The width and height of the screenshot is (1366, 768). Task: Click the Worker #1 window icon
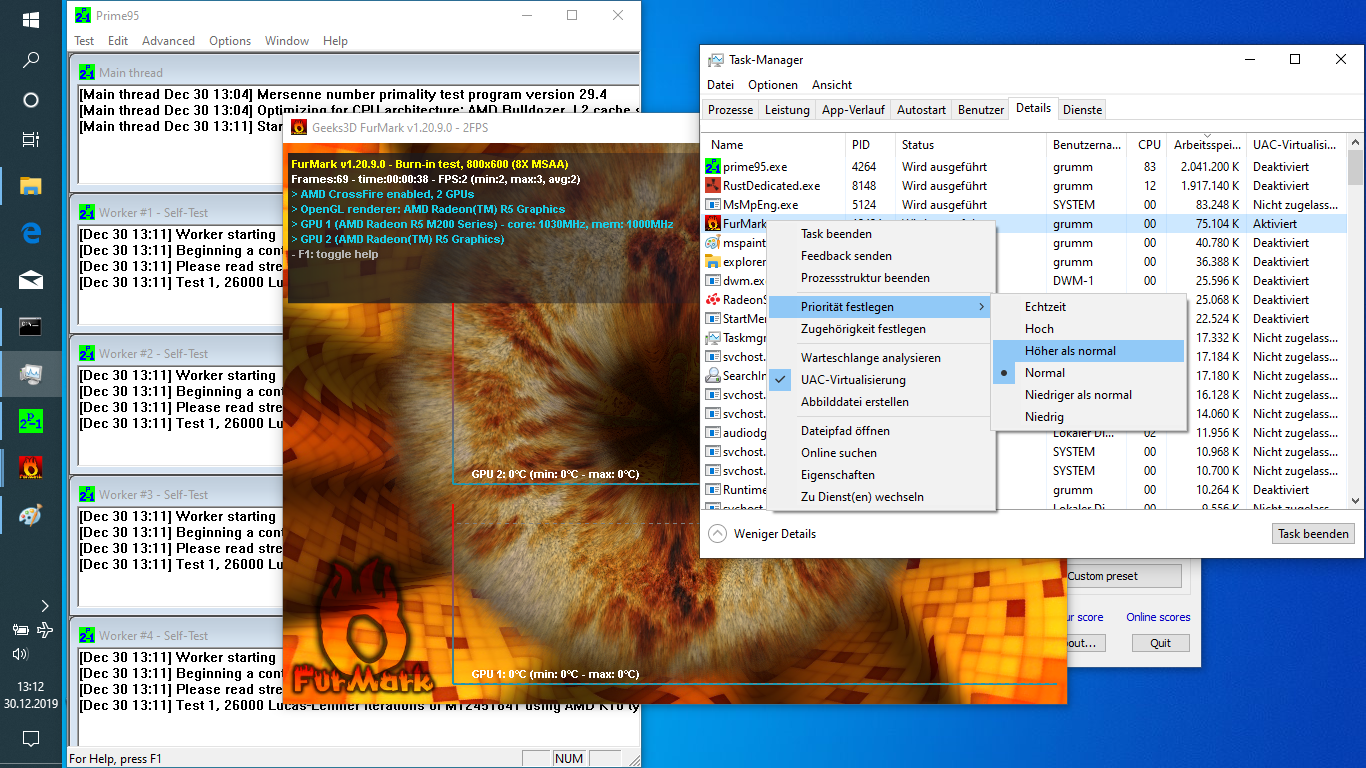[87, 213]
